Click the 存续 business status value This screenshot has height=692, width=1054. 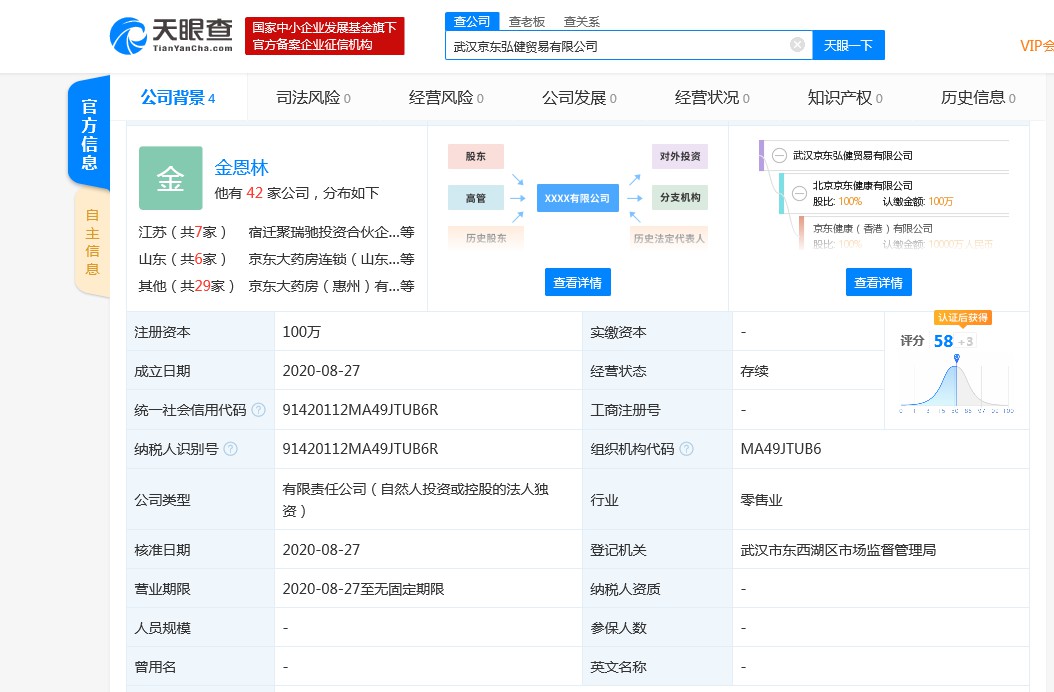click(754, 371)
